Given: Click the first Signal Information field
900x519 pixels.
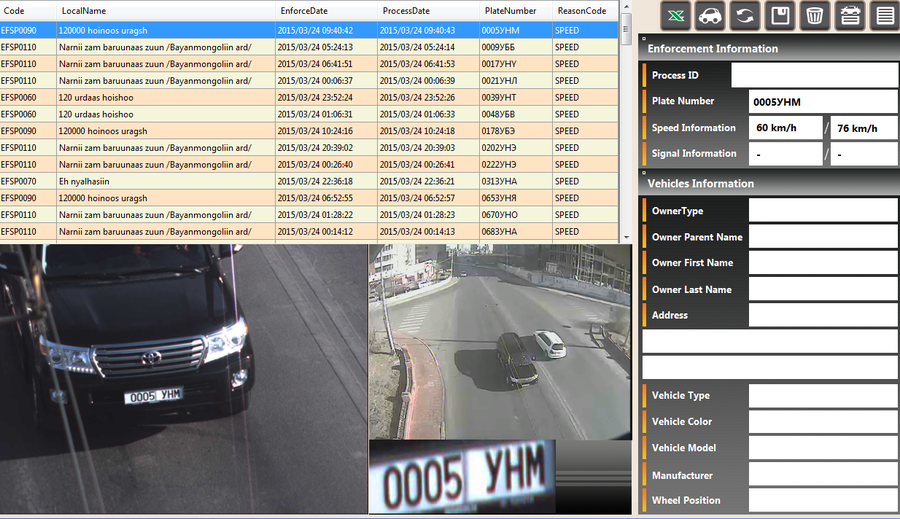Looking at the screenshot, I should [x=785, y=154].
